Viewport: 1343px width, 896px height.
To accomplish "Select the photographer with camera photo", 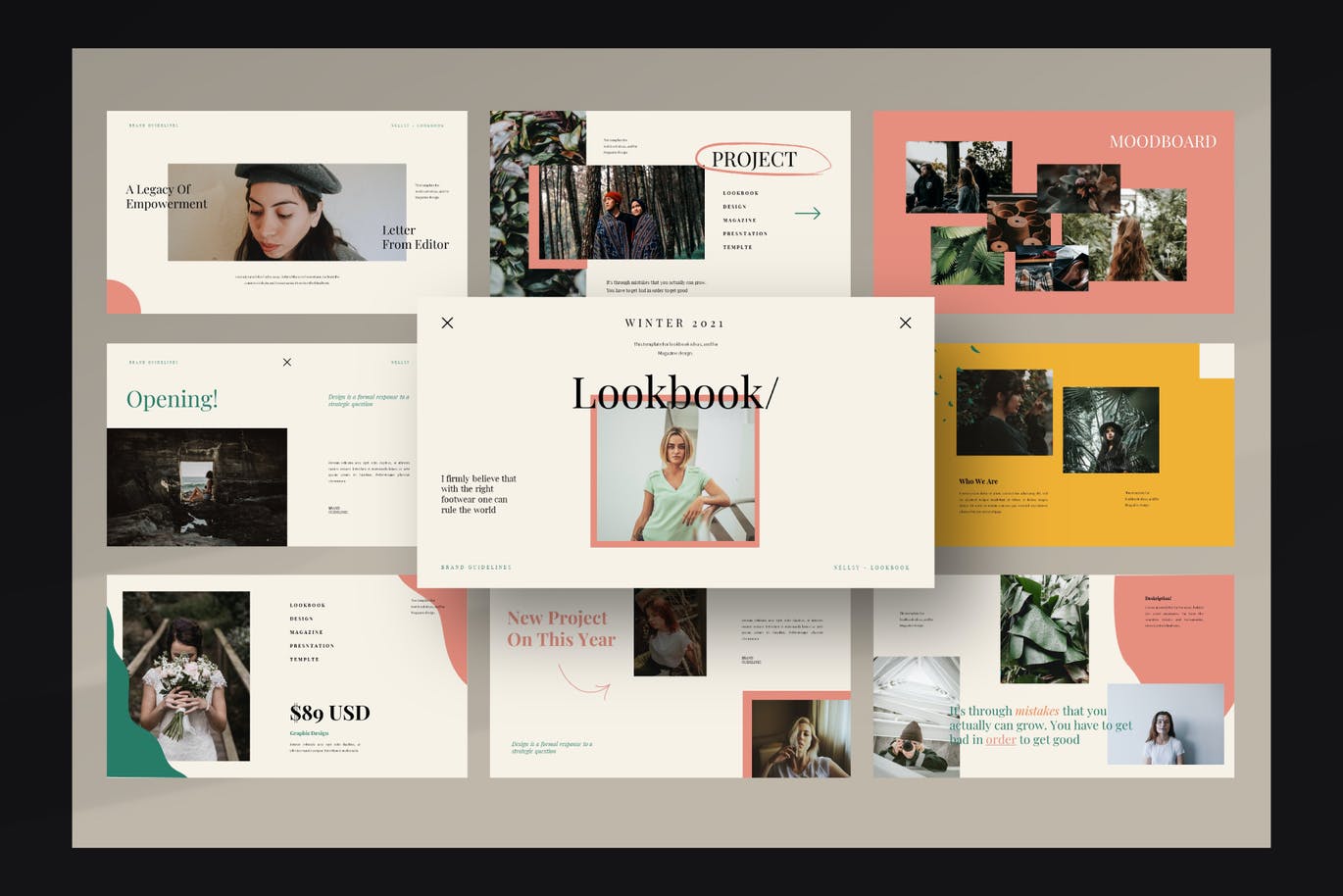I will 917,717.
